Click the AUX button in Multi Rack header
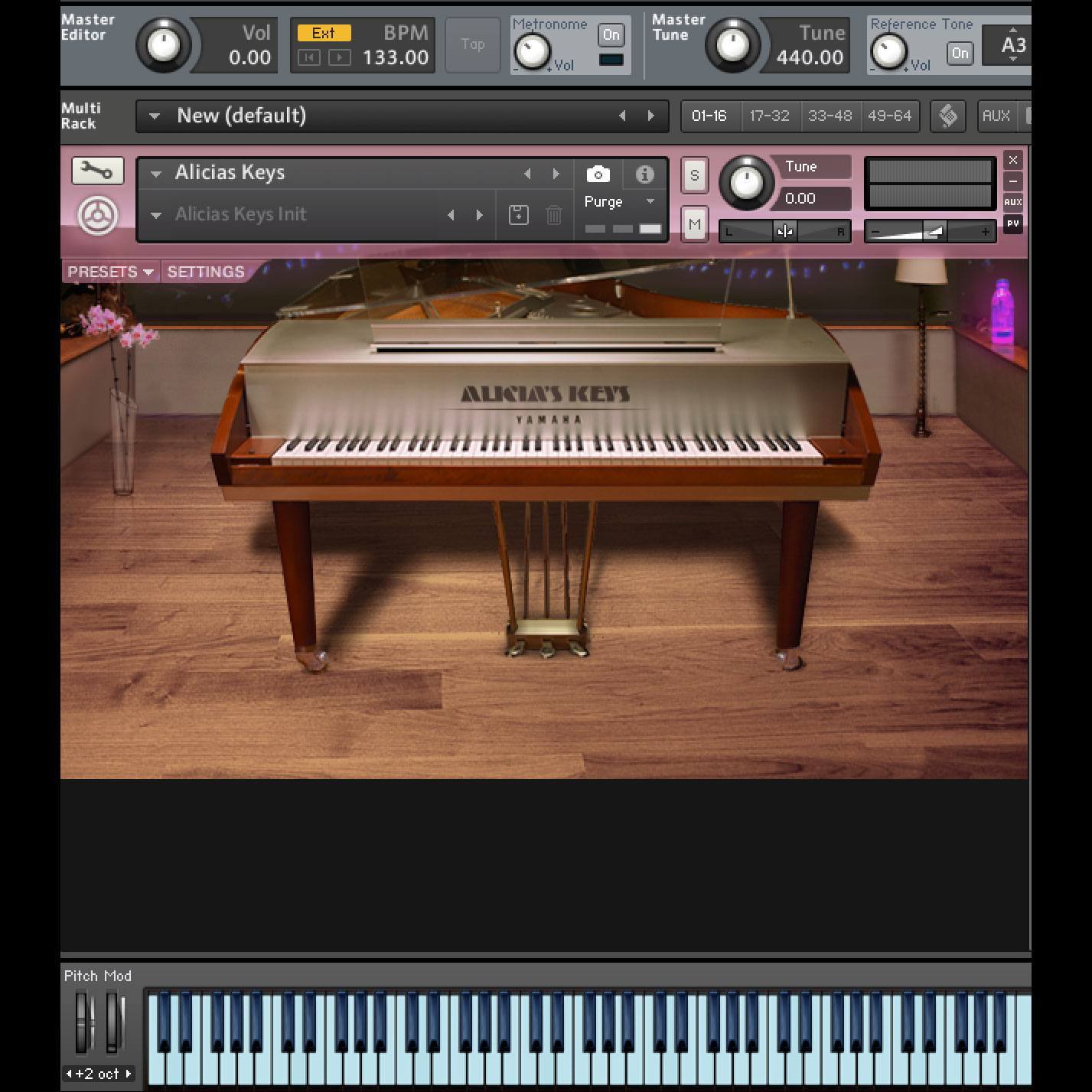 (996, 116)
